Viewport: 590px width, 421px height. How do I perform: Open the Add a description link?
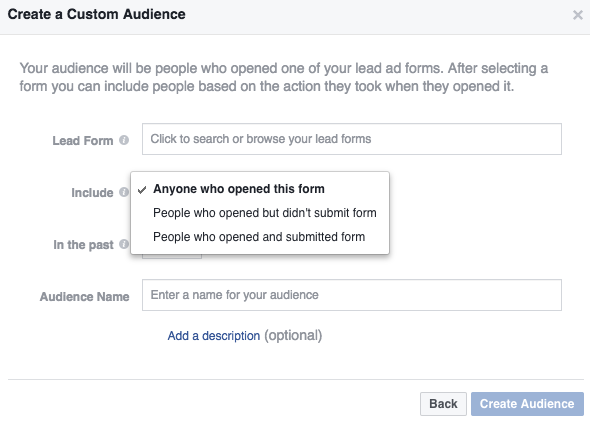tap(214, 336)
